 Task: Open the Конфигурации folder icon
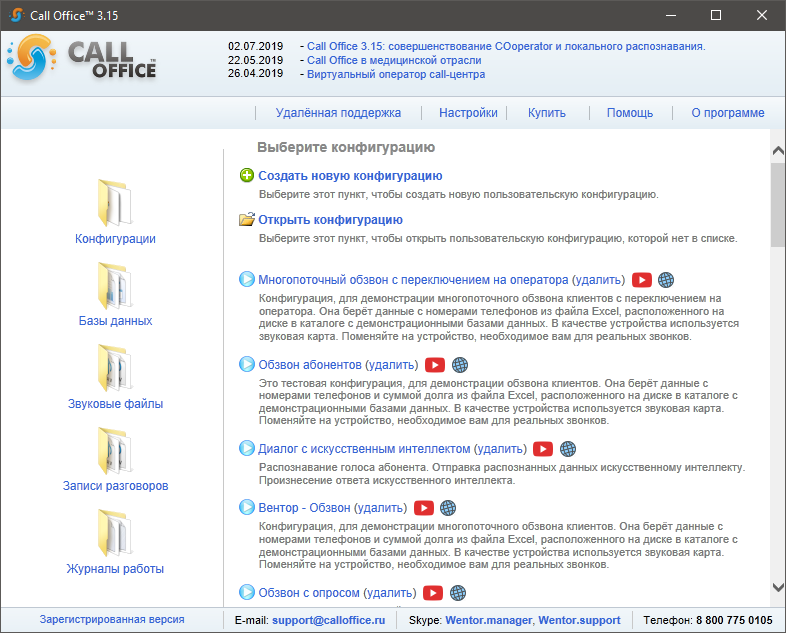tap(115, 202)
